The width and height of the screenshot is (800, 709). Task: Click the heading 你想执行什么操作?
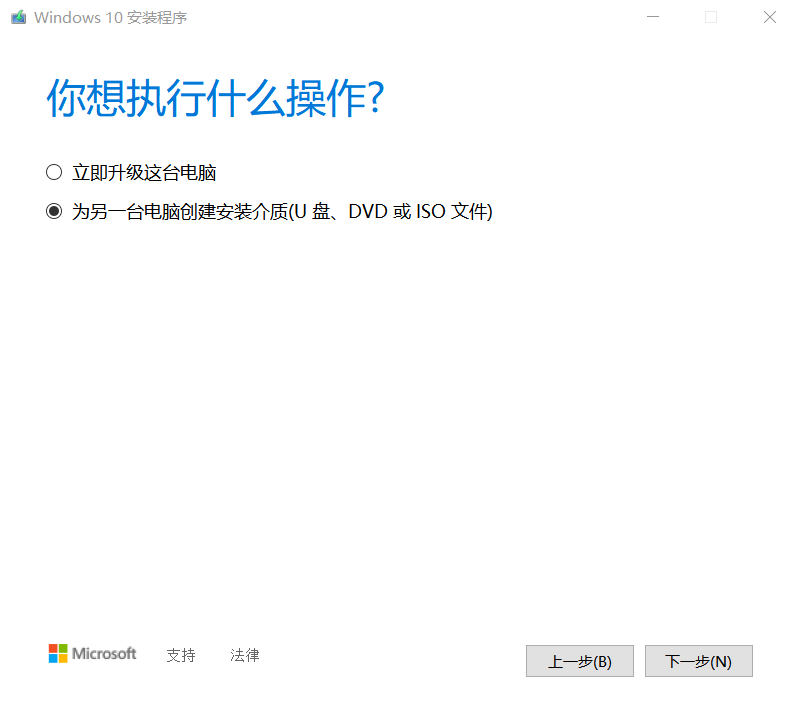[x=215, y=98]
